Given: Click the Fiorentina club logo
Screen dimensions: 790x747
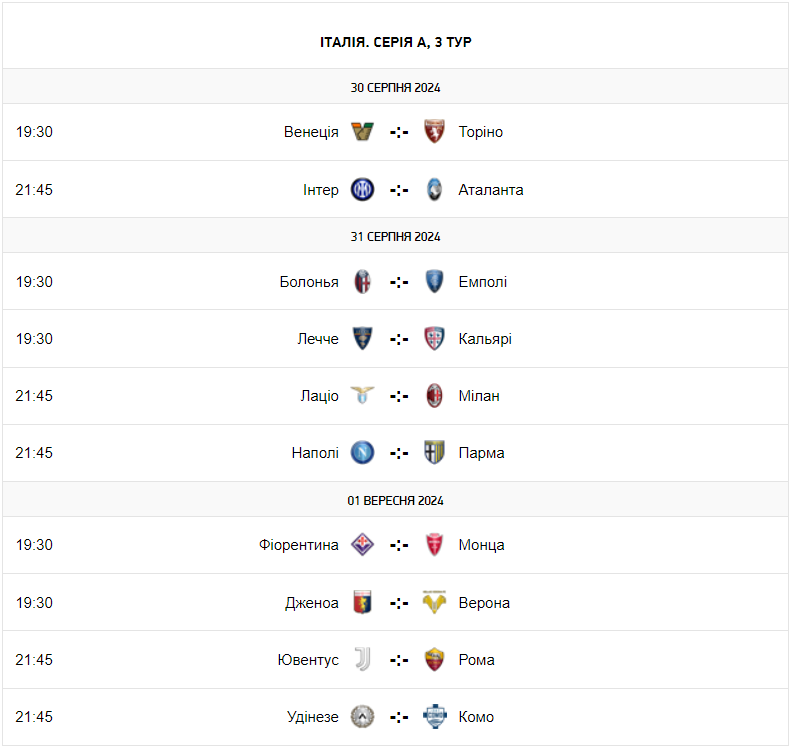Looking at the screenshot, I should click(x=362, y=545).
